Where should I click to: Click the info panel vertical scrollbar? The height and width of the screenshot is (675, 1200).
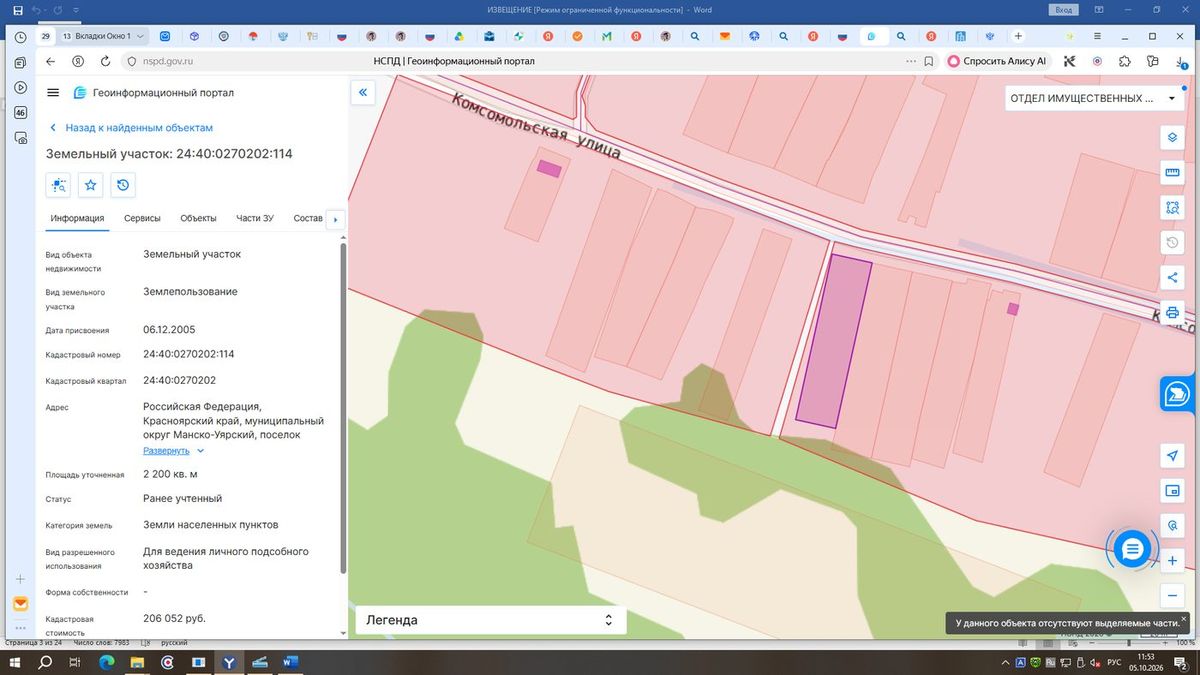343,406
